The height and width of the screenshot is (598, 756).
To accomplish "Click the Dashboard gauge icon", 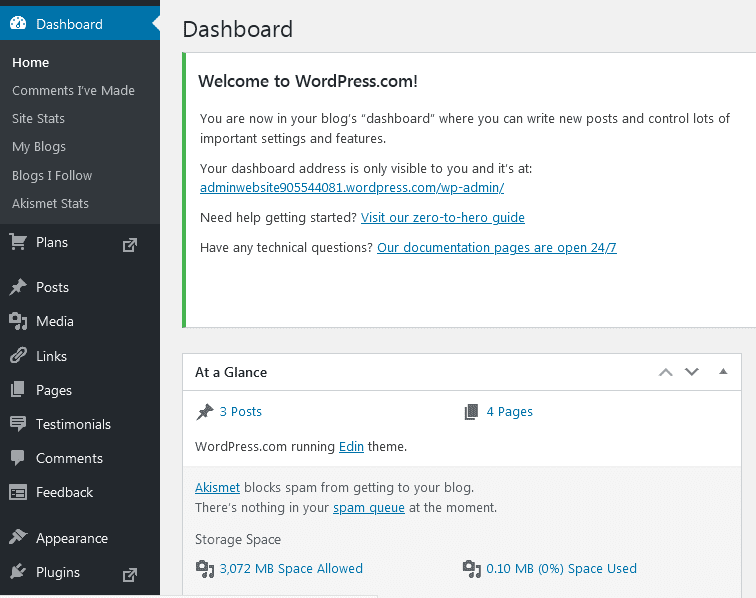I will pyautogui.click(x=18, y=24).
